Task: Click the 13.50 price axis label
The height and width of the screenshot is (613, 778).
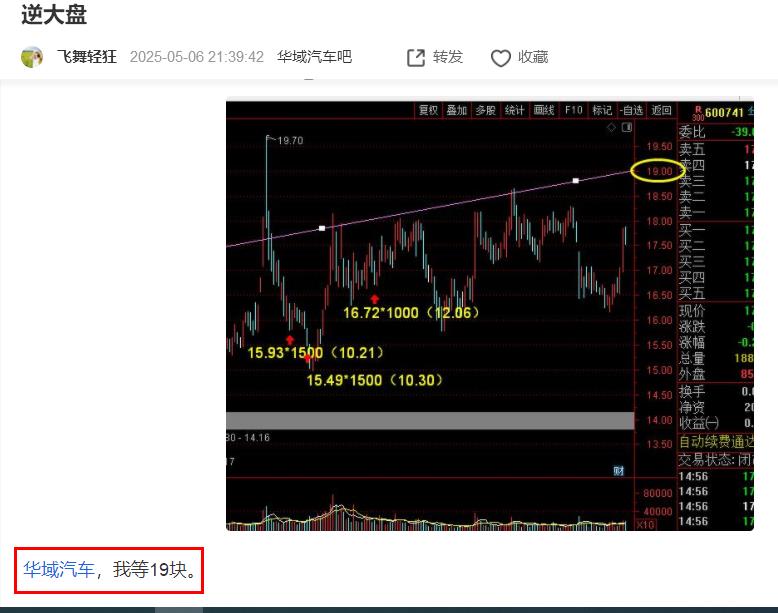Action: pyautogui.click(x=659, y=444)
